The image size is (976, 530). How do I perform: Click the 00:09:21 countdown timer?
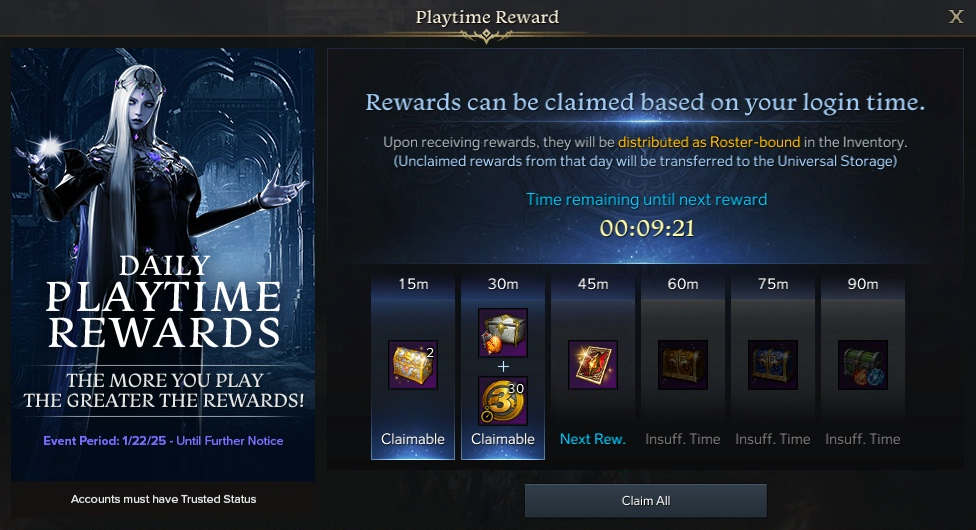pyautogui.click(x=647, y=229)
